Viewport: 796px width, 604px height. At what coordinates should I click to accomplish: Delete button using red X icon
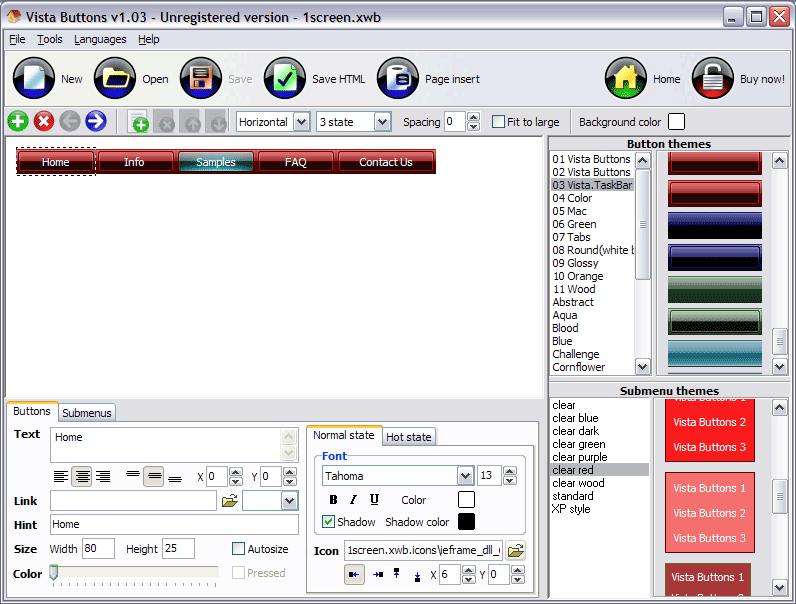click(x=44, y=121)
